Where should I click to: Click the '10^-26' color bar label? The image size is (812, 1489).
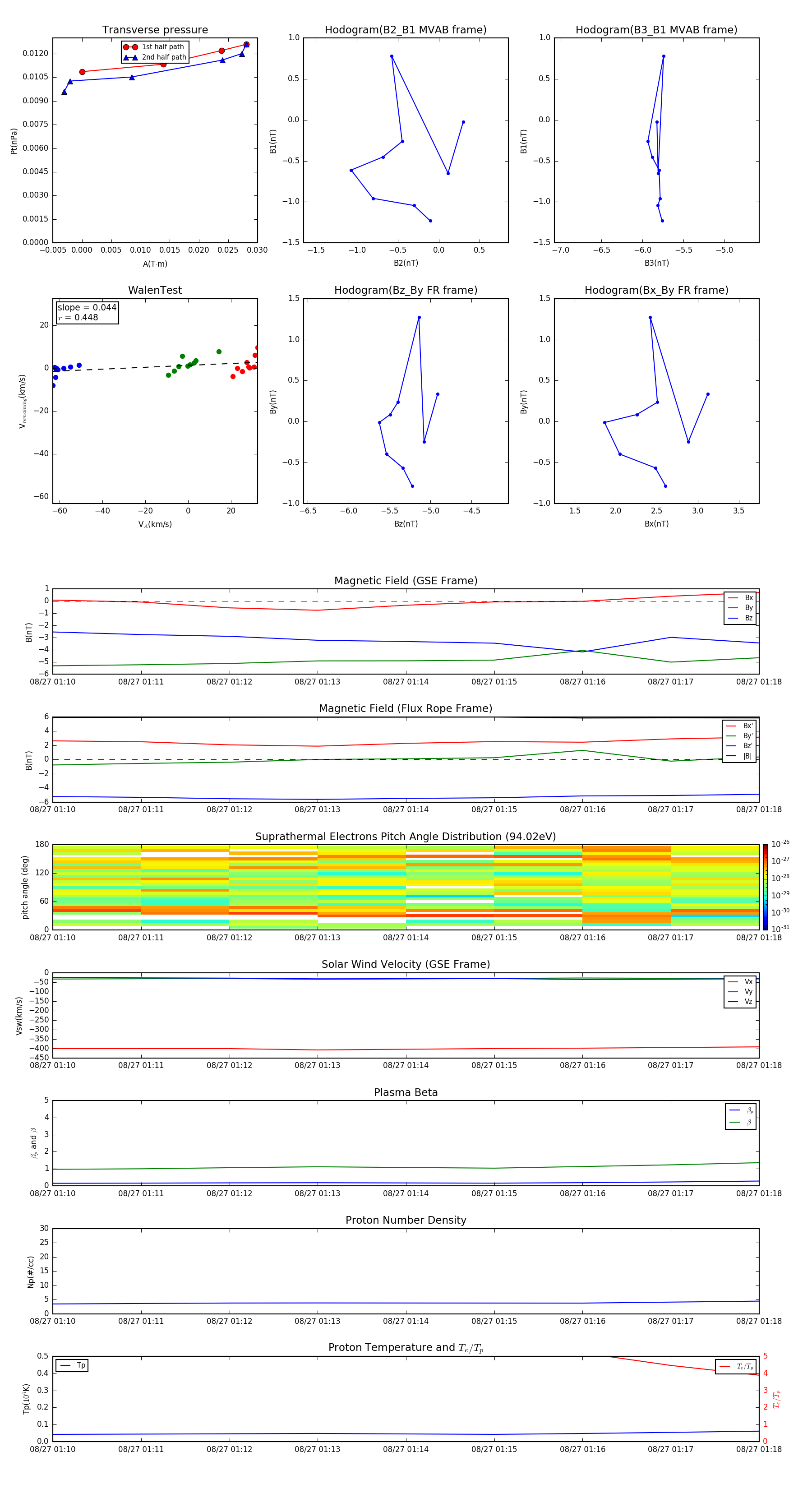pyautogui.click(x=780, y=844)
